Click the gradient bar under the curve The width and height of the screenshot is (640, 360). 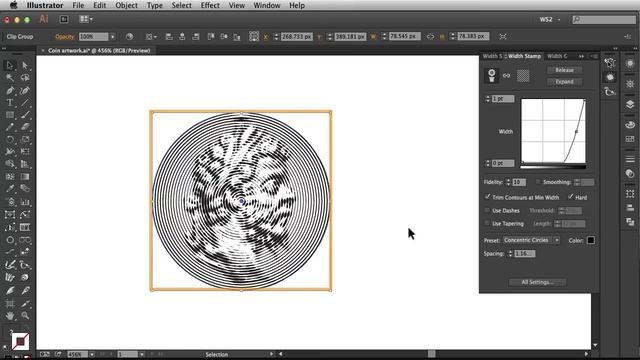pyautogui.click(x=553, y=167)
